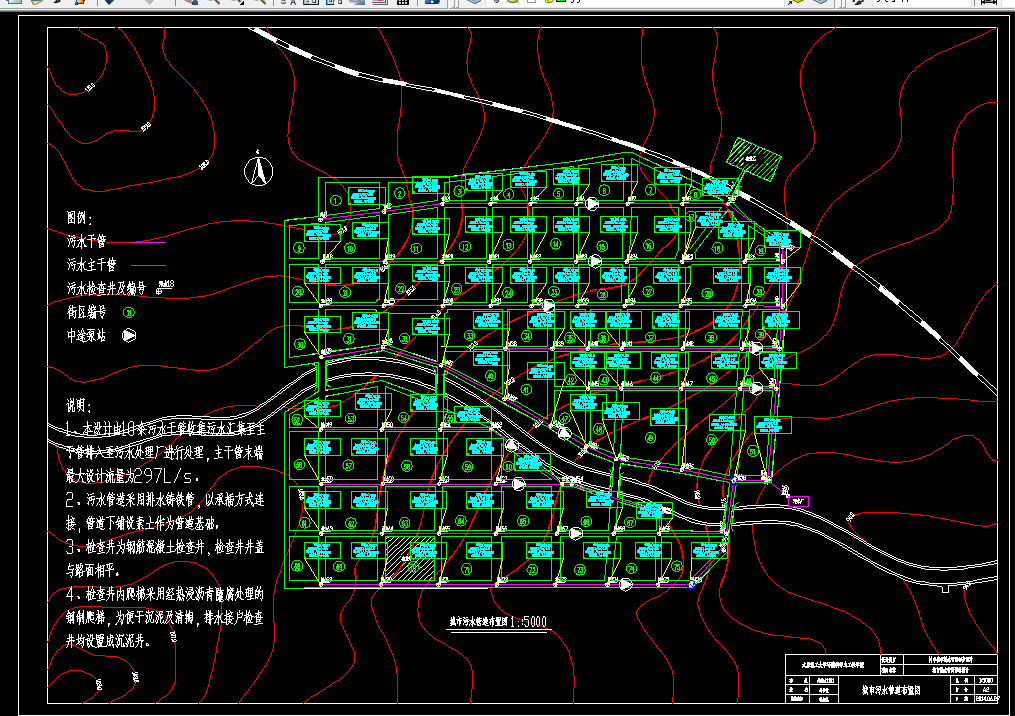The width and height of the screenshot is (1015, 716).
Task: Select the 中途泵站 legend label
Action: pyautogui.click(x=86, y=335)
